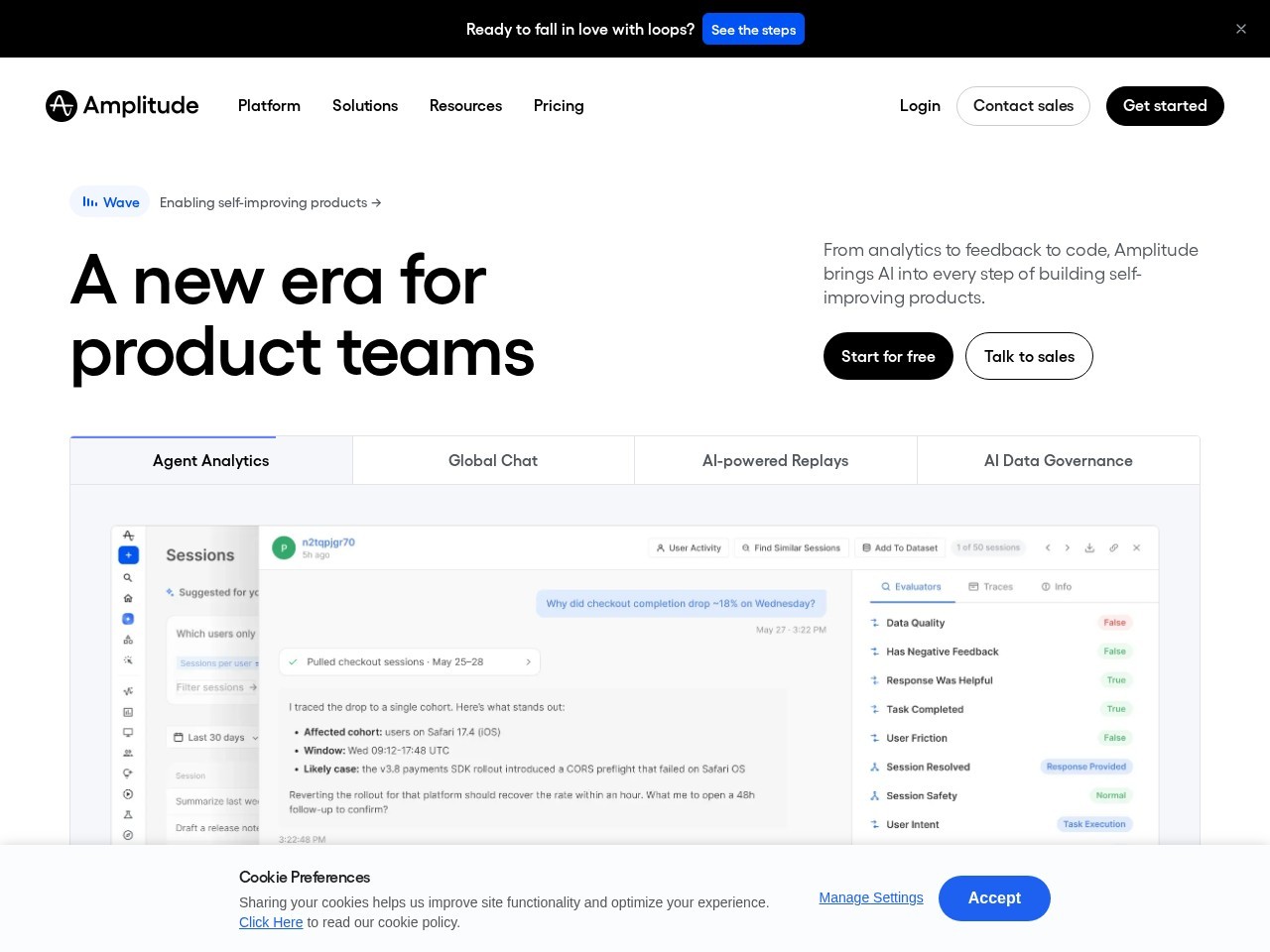Open the users group icon in the sidebar
Screen dimensions: 1270x952
(128, 753)
